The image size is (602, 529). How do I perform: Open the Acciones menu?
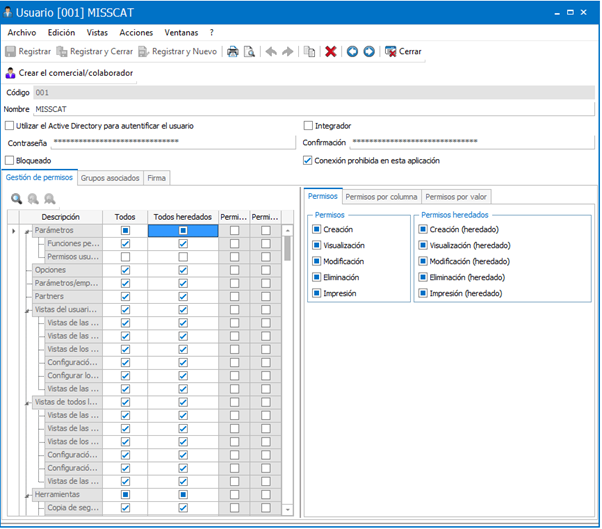pyautogui.click(x=136, y=33)
